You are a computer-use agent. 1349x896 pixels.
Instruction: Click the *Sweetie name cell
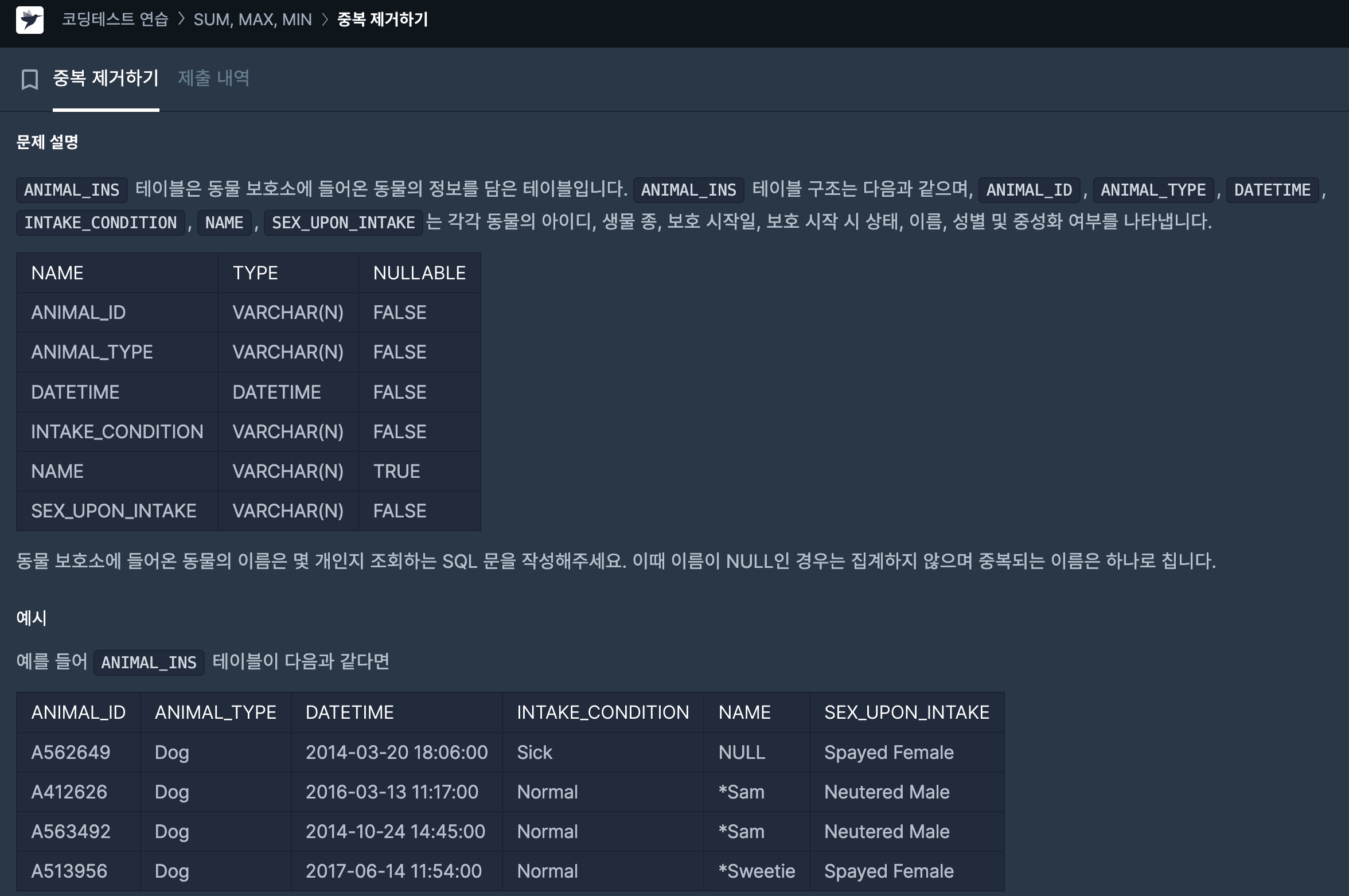pos(757,871)
